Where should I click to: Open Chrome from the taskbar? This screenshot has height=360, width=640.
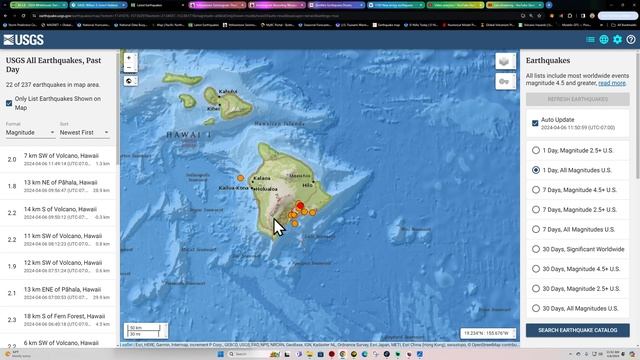[342, 354]
